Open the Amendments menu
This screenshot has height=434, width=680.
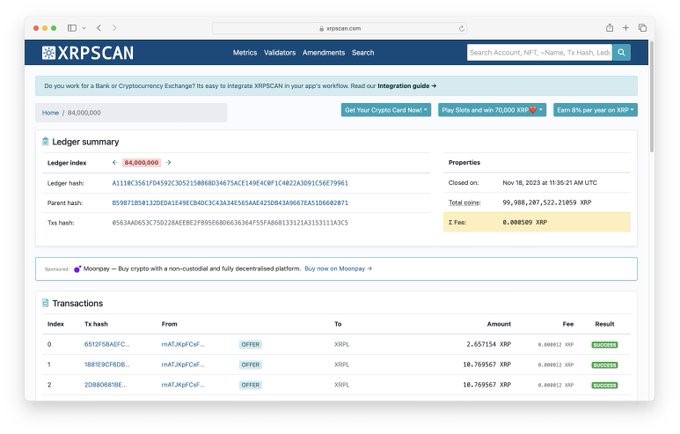(x=324, y=52)
